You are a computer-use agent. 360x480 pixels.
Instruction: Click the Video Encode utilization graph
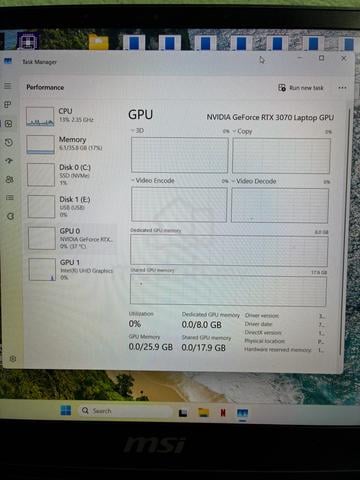(x=179, y=204)
